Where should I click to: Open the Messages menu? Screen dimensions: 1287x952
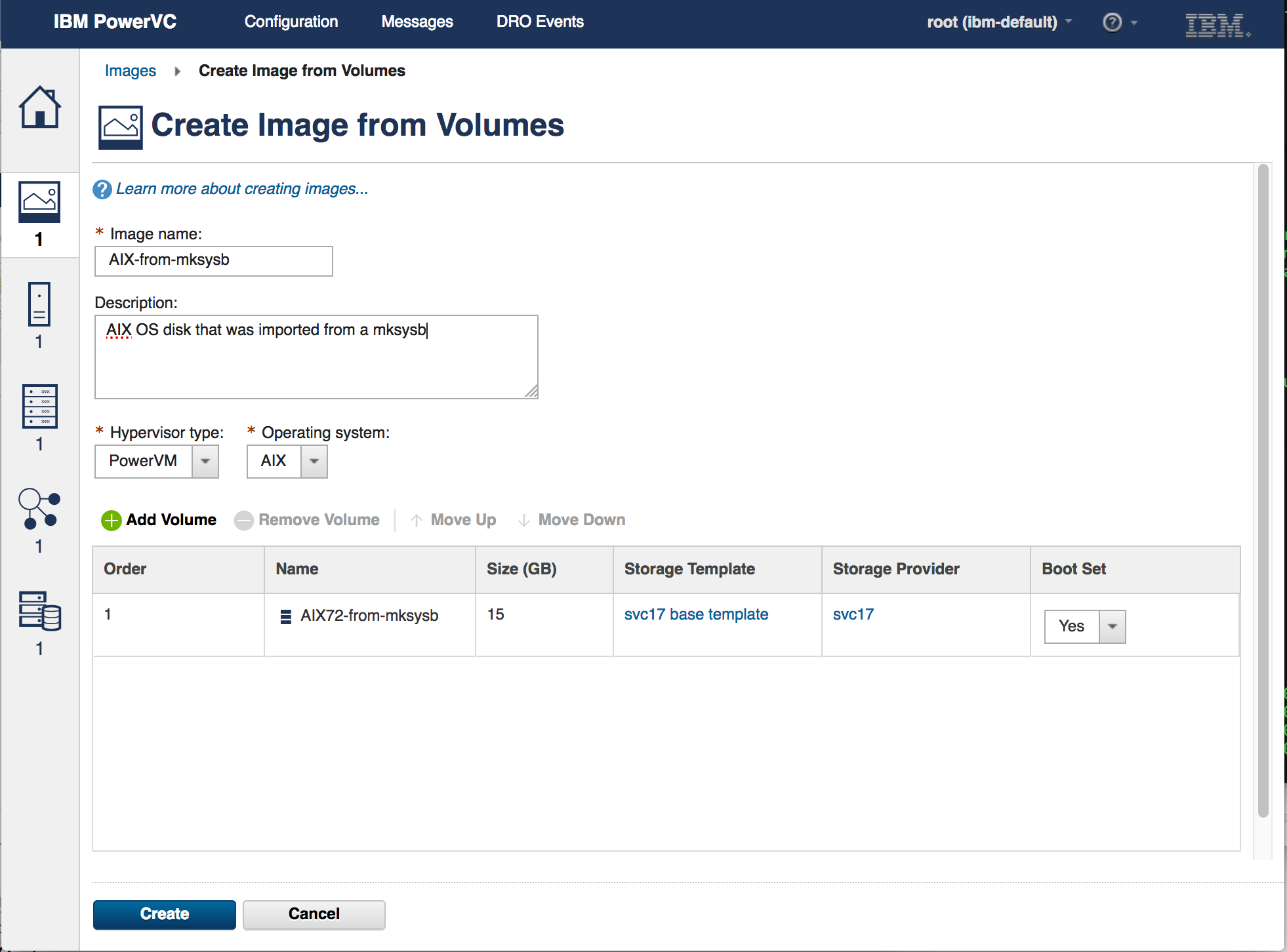click(x=417, y=22)
